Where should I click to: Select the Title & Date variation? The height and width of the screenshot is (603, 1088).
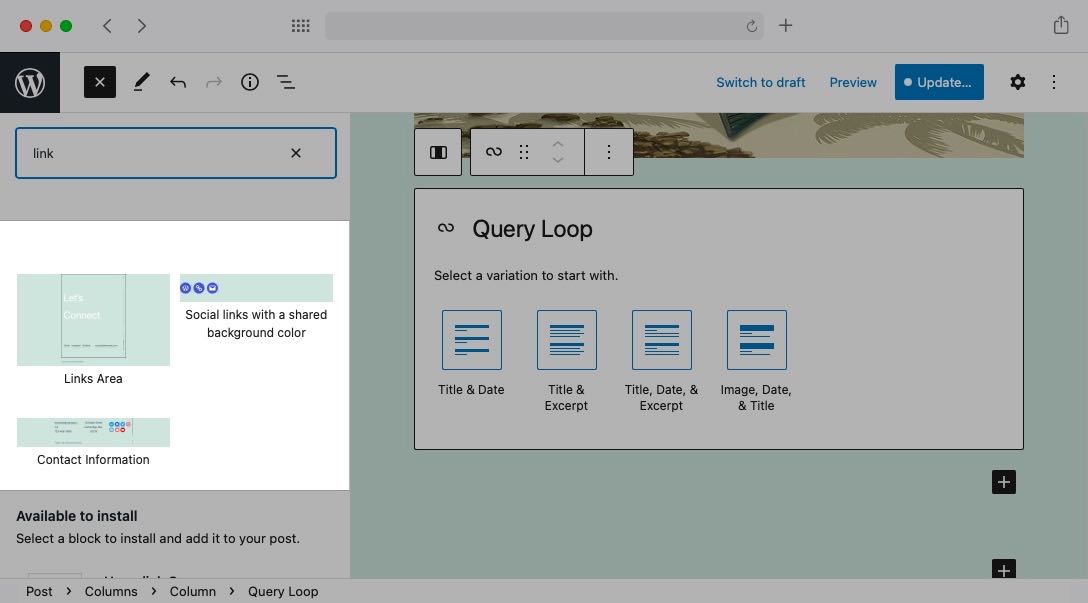click(471, 340)
